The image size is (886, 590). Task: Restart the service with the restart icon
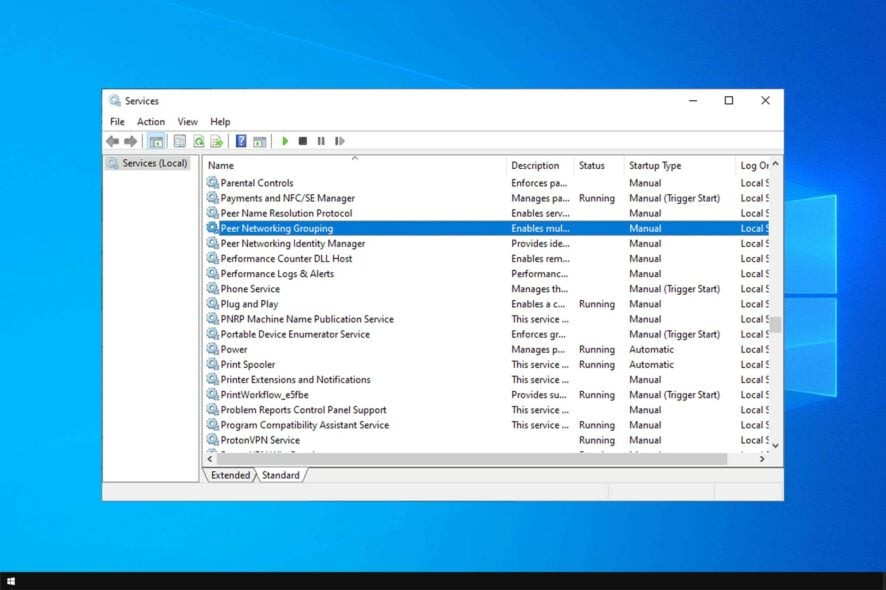click(x=339, y=141)
